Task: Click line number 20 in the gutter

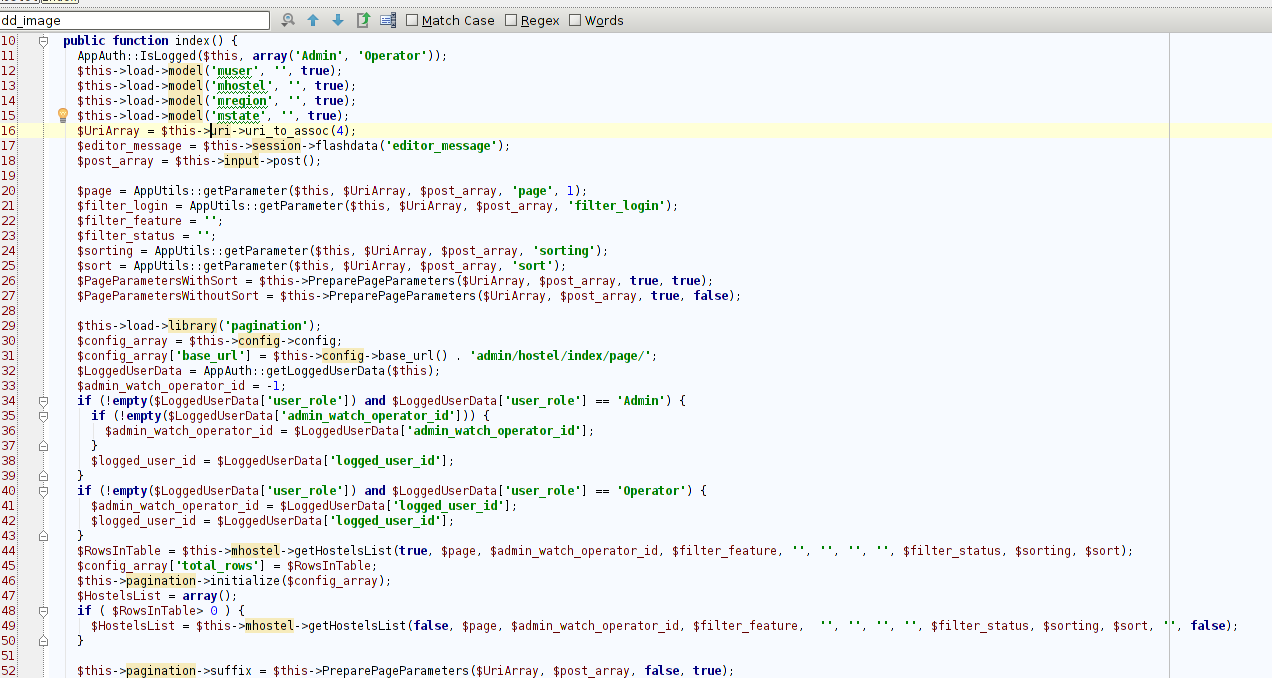Action: (x=8, y=191)
